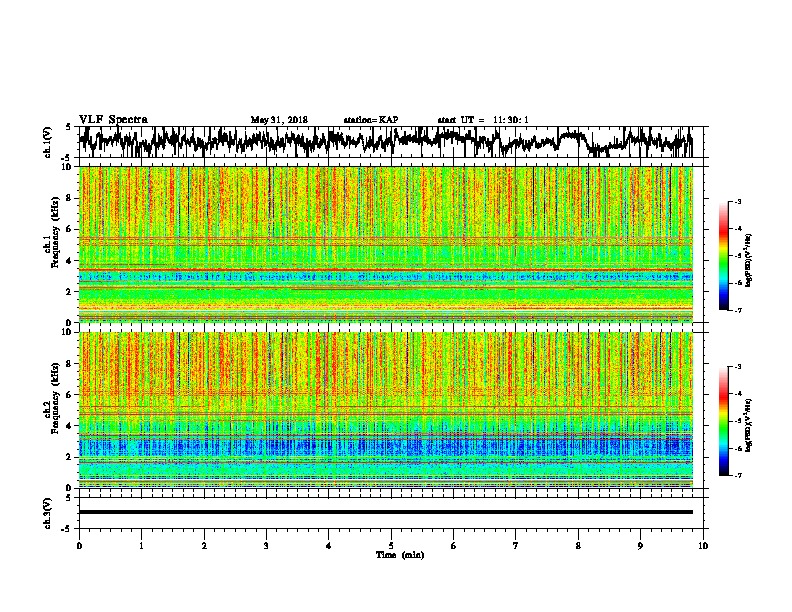This screenshot has height=612, width=792.
Task: Click the ch.1 spectrogram panel
Action: coord(386,244)
